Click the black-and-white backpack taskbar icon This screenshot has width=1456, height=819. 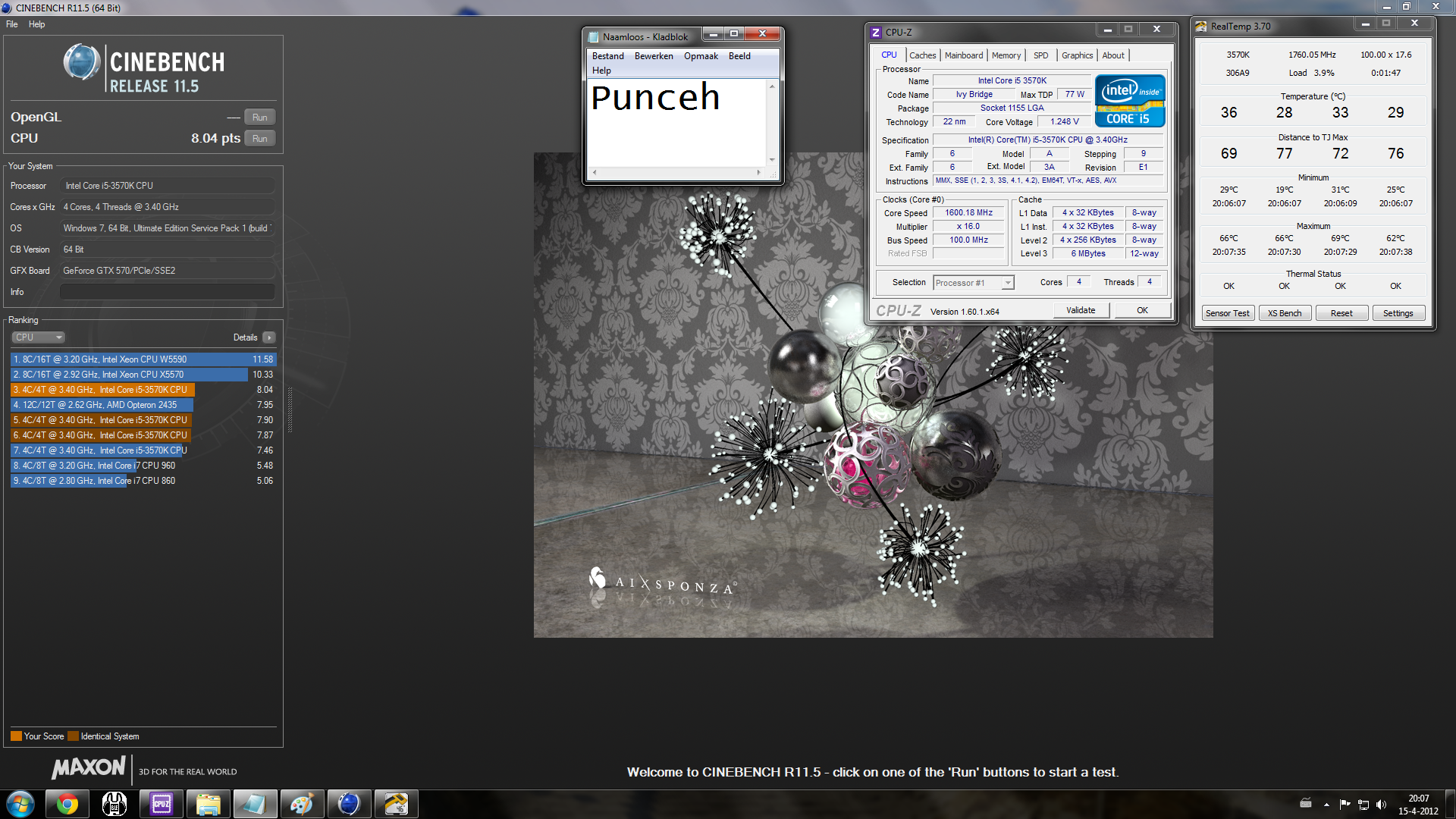click(115, 804)
